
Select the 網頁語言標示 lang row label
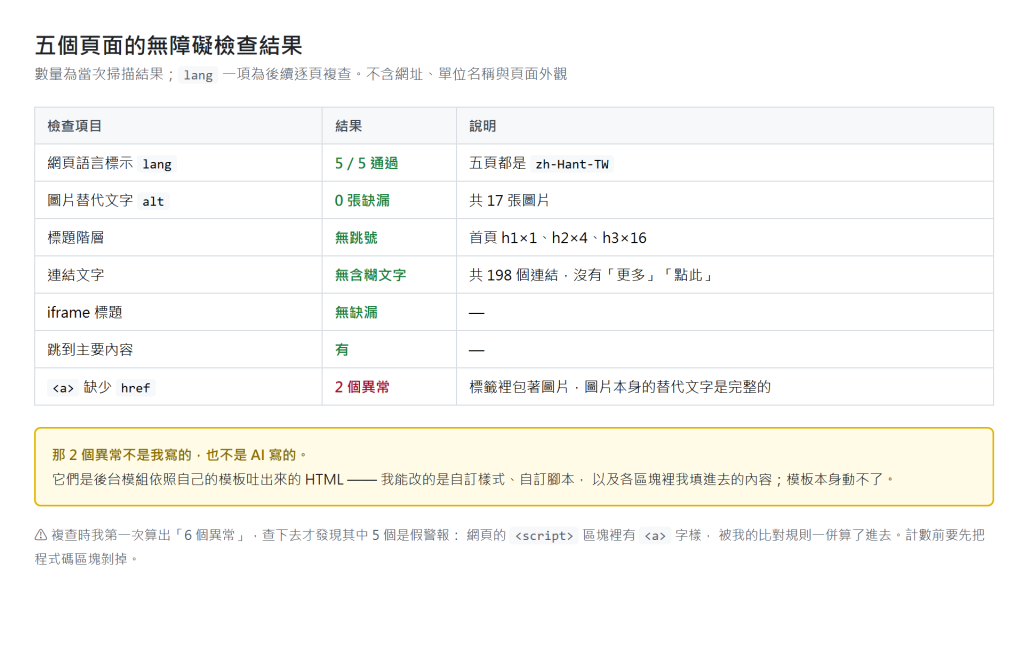coord(111,163)
